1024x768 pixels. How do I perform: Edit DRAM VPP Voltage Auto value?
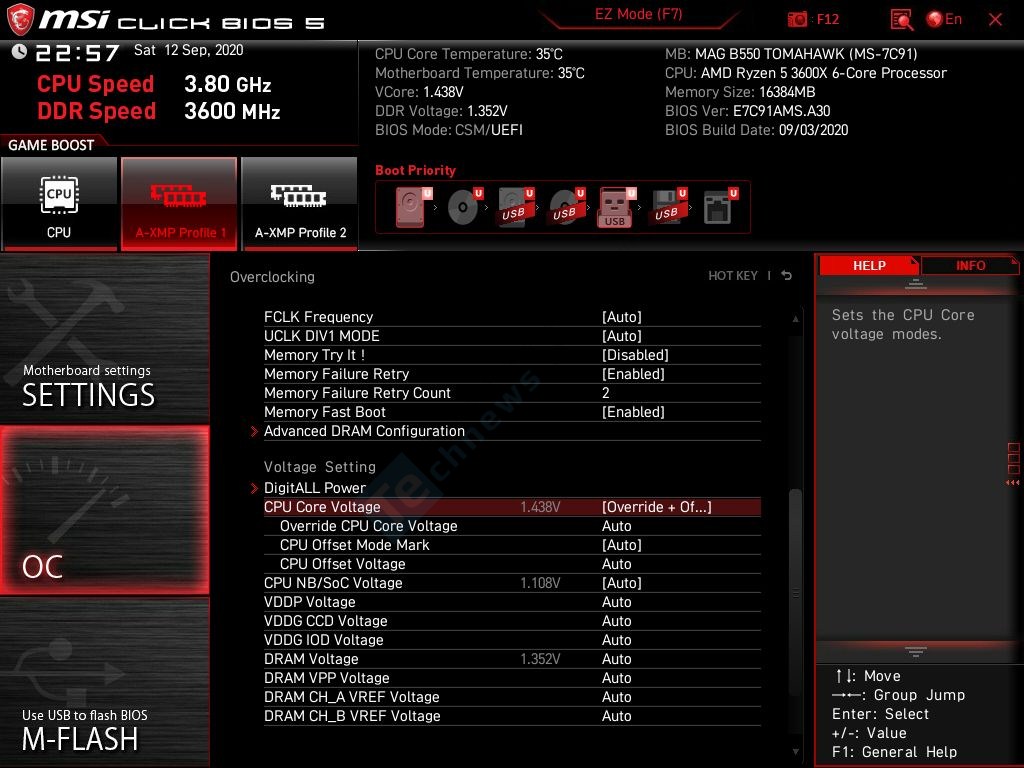tap(616, 678)
